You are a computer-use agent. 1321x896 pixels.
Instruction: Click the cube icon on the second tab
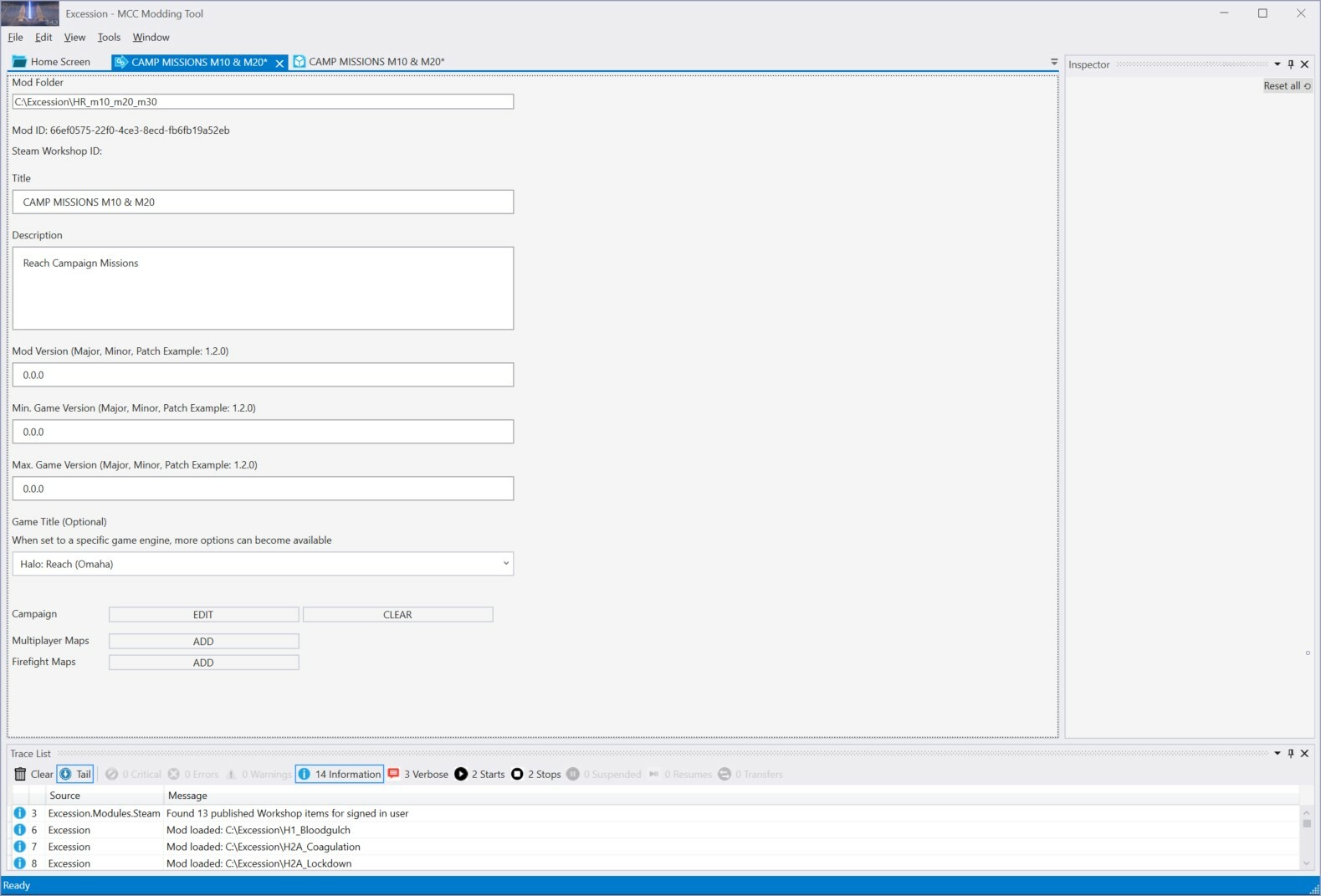tap(299, 62)
